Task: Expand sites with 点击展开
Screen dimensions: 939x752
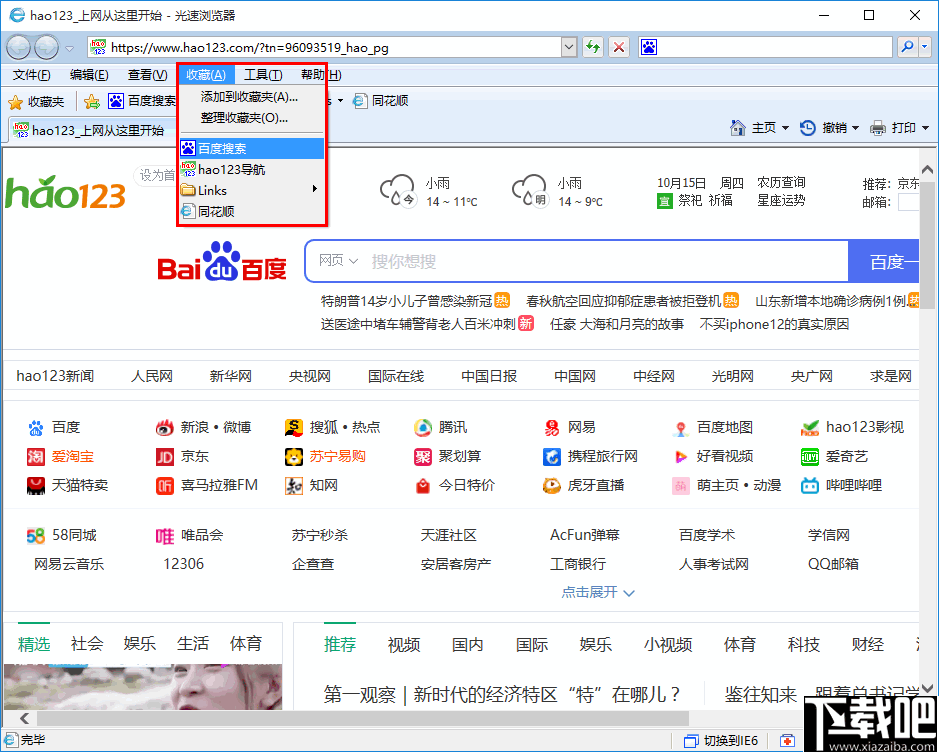Action: 598,592
